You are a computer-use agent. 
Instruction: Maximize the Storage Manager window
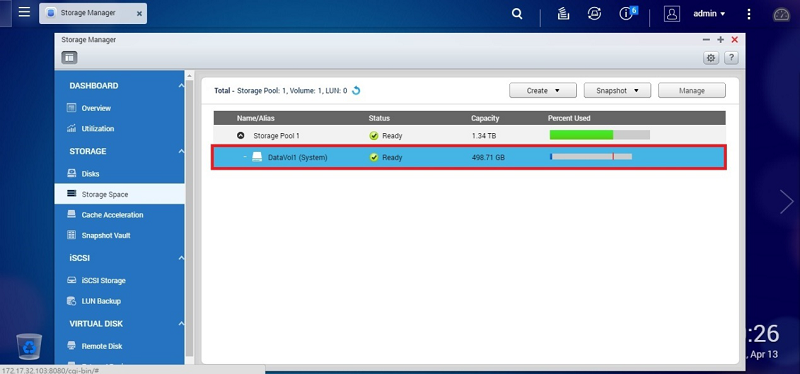click(x=720, y=40)
